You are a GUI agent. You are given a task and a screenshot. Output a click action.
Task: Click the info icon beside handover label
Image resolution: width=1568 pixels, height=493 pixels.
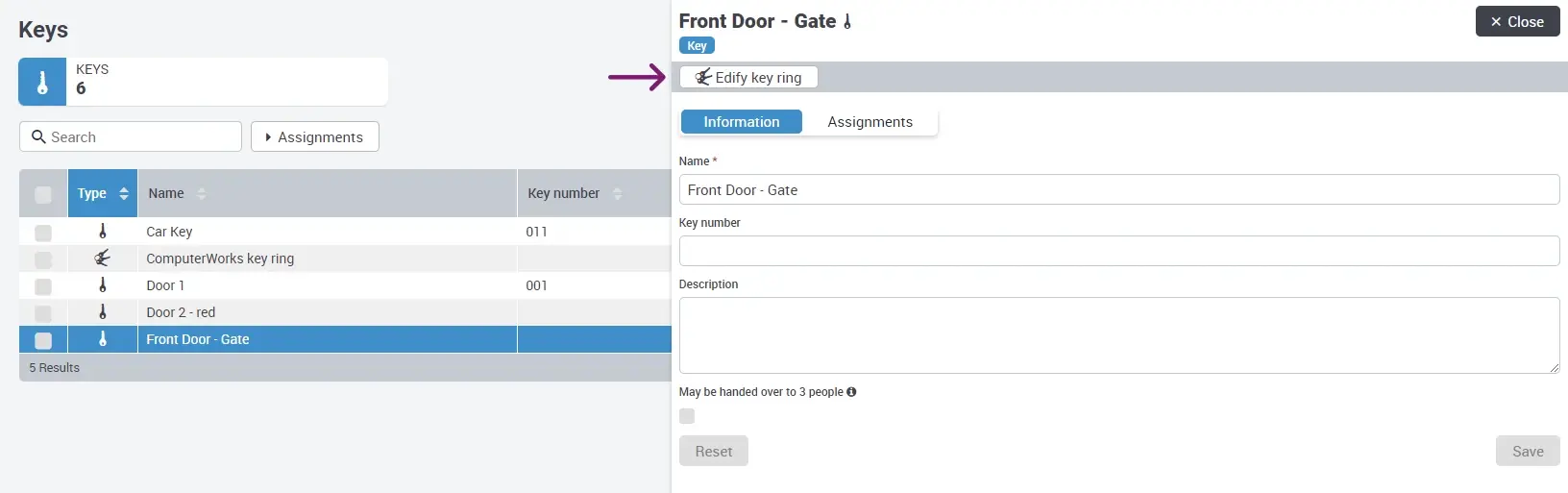(851, 392)
